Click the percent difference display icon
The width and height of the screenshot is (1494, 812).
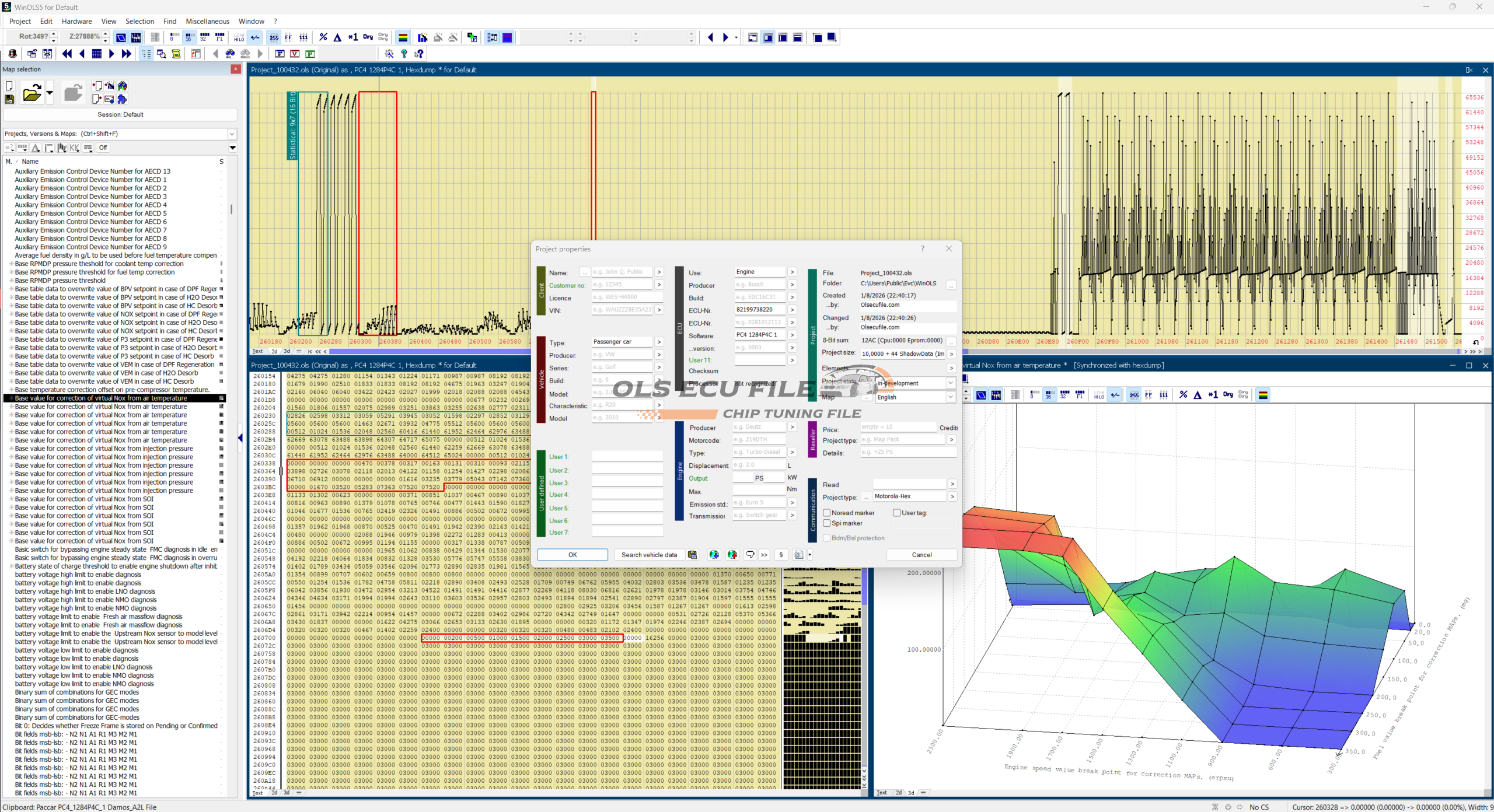tap(323, 37)
